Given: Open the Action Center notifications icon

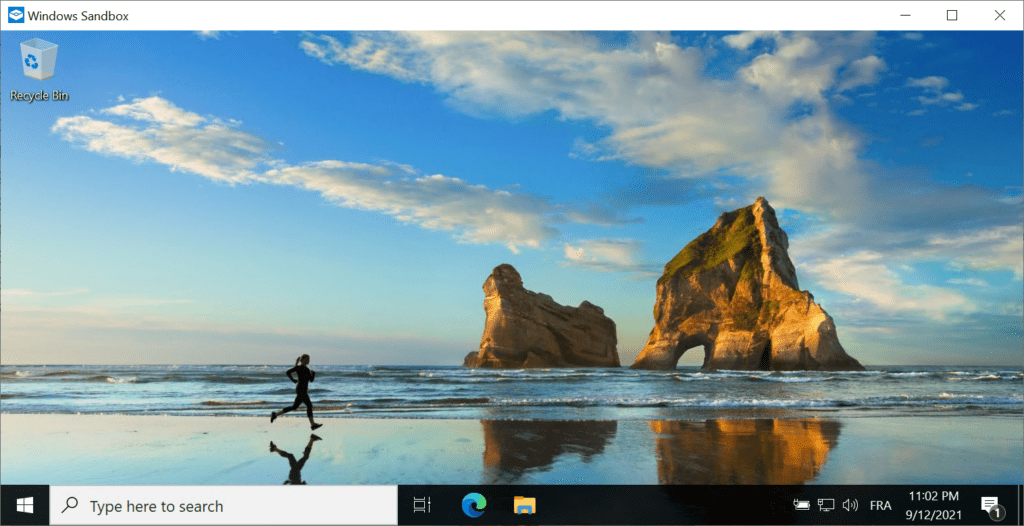Looking at the screenshot, I should [990, 505].
